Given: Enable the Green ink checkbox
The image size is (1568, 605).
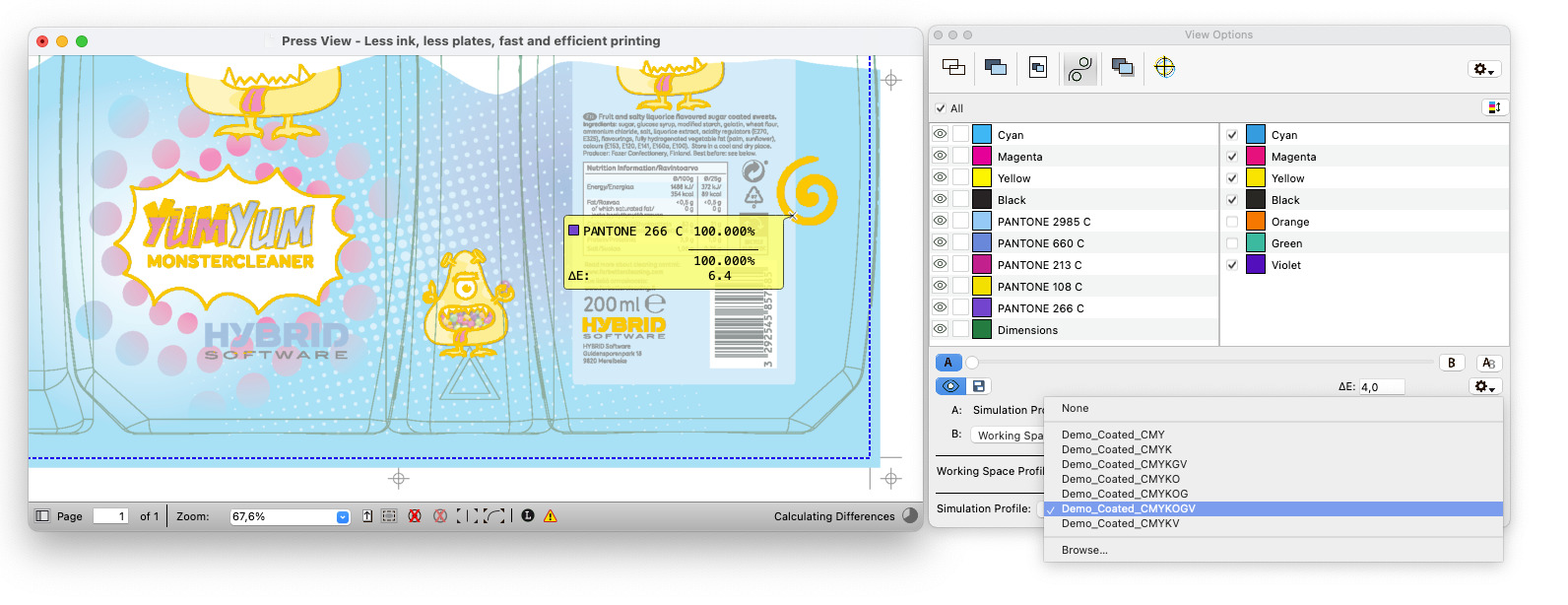Looking at the screenshot, I should [x=1232, y=242].
